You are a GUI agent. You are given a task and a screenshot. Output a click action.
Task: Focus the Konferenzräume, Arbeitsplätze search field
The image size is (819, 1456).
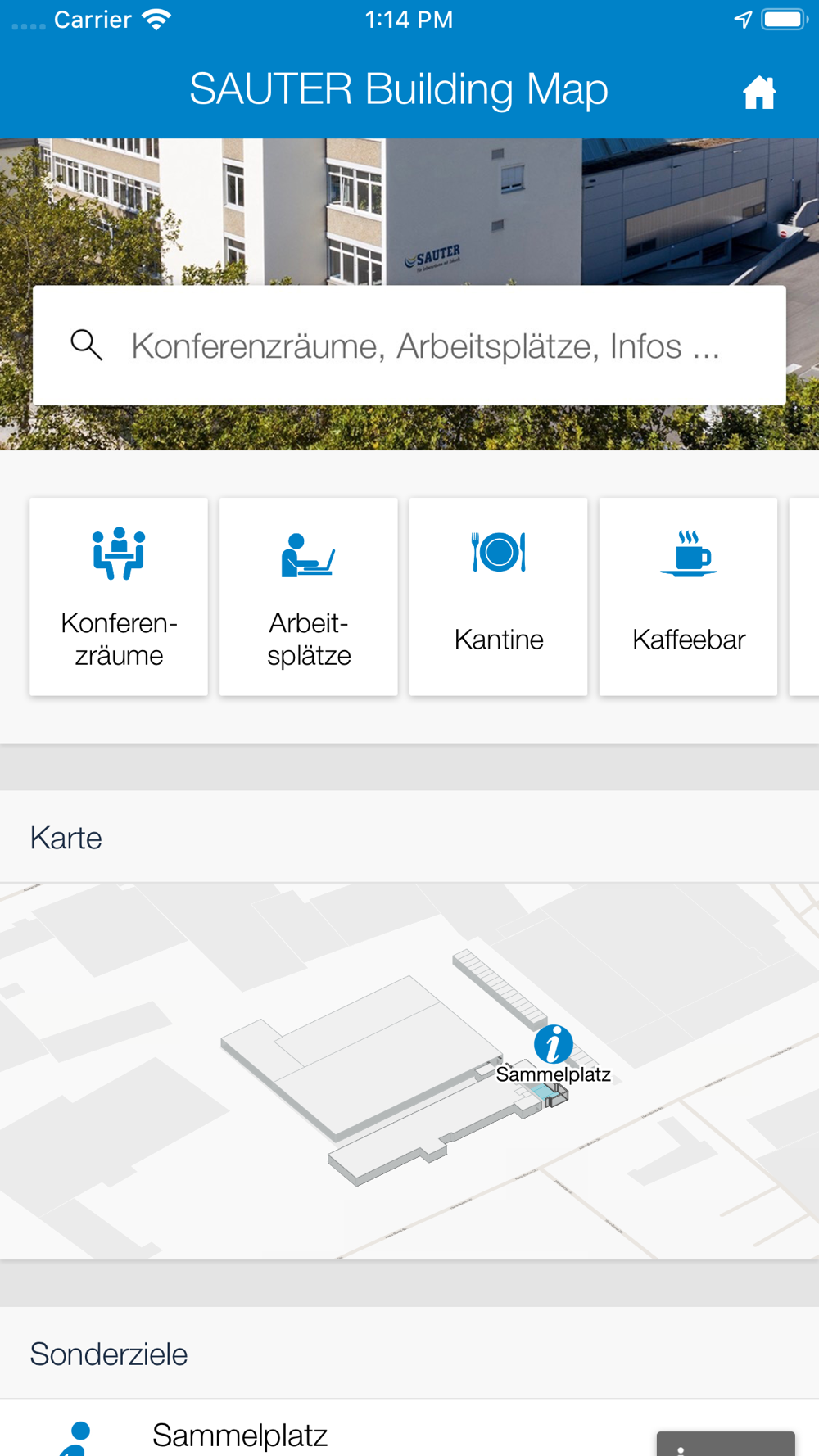click(409, 345)
